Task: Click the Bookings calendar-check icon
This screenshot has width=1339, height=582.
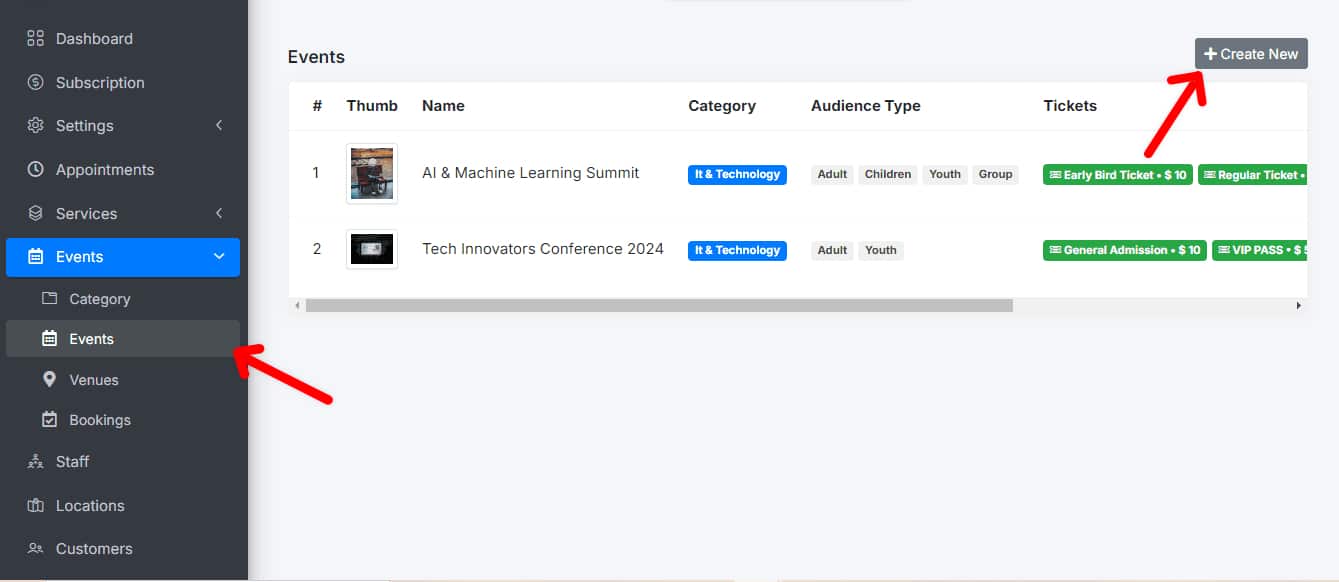Action: tap(49, 420)
